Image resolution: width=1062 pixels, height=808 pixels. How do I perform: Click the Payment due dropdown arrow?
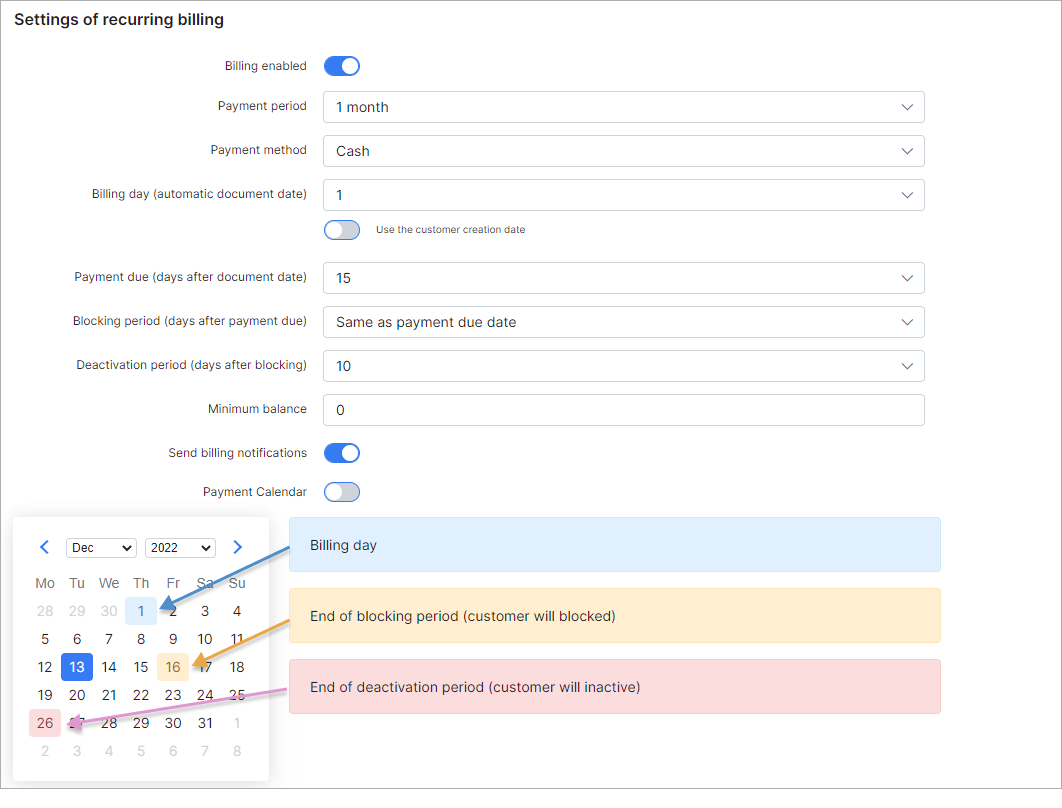click(x=908, y=276)
